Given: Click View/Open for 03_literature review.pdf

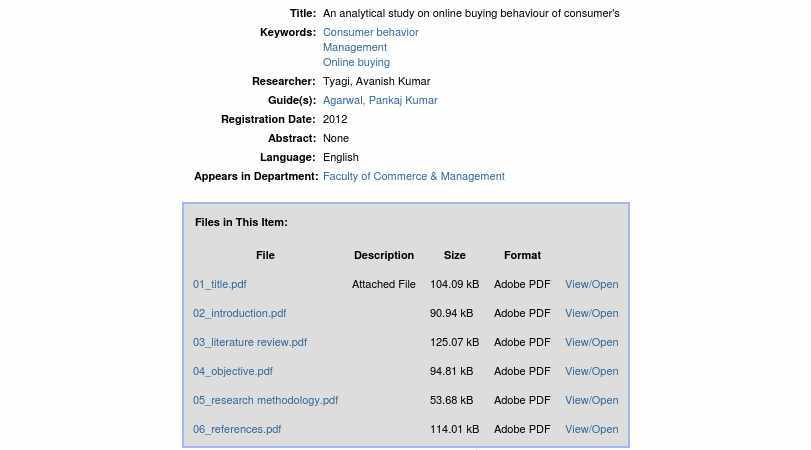Looking at the screenshot, I should 591,342.
